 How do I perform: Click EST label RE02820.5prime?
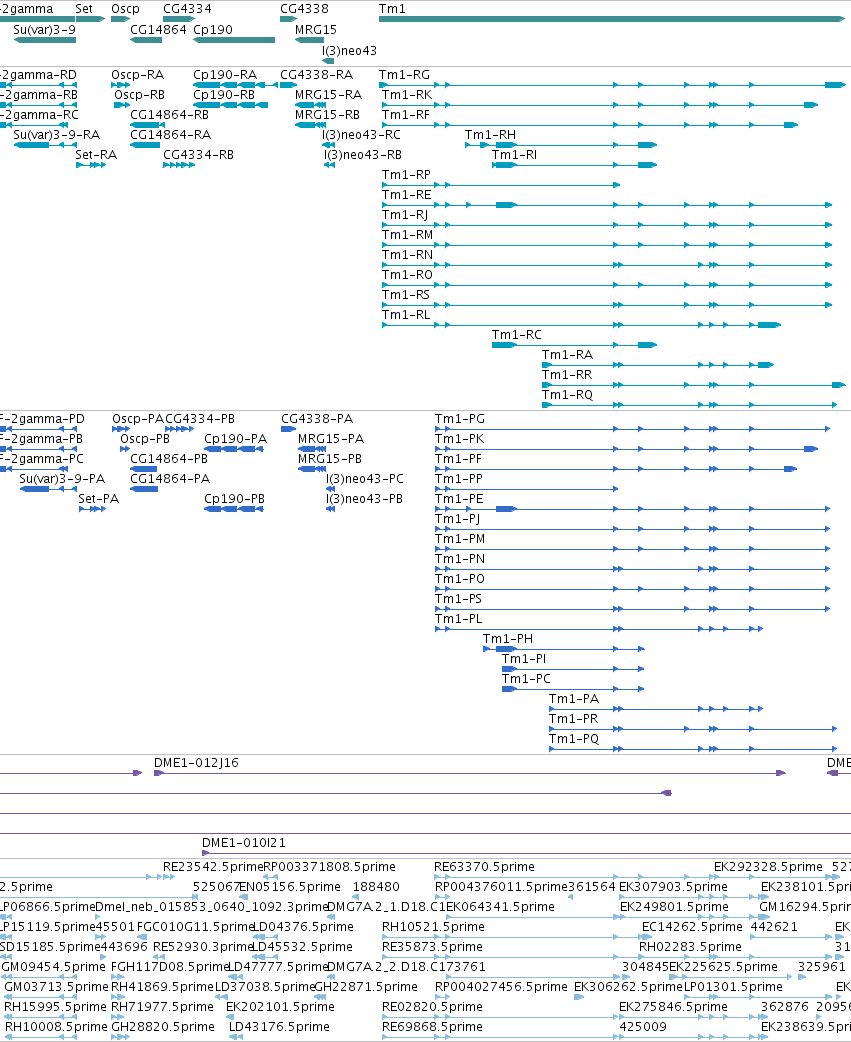pos(432,1006)
